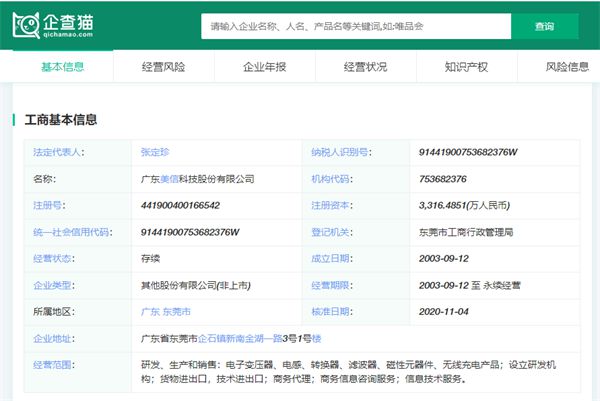Viewport: 600px width, 401px height.
Task: Click the 机构代码 label link
Action: pyautogui.click(x=330, y=179)
